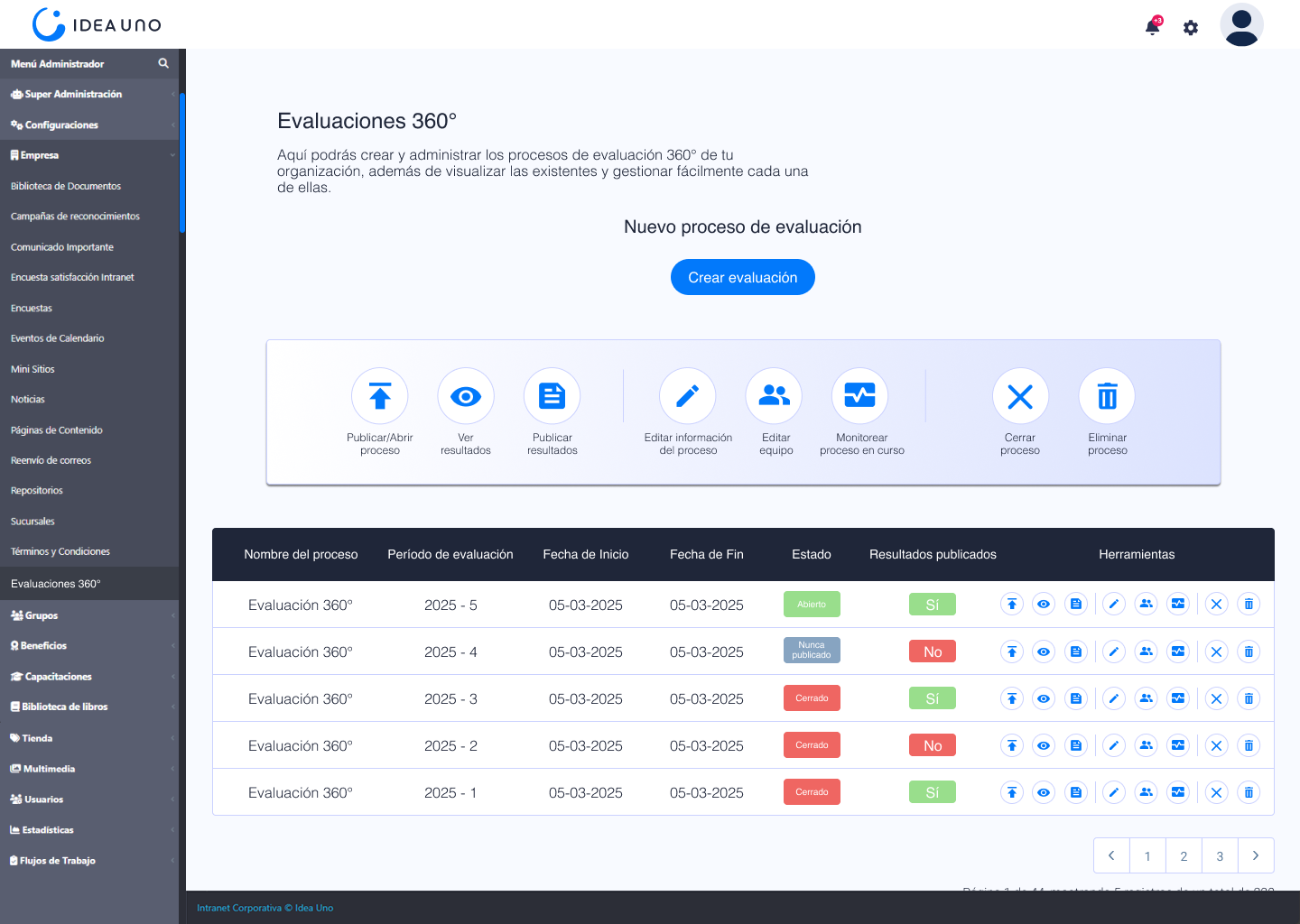The height and width of the screenshot is (924, 1300).
Task: Expand the Capacitaciones sidebar section
Action: pos(88,677)
